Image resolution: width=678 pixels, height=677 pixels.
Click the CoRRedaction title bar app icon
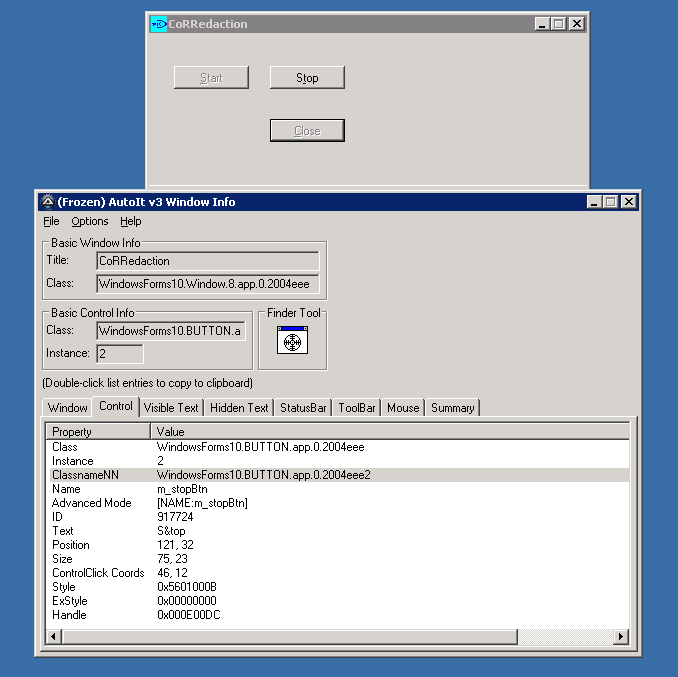point(158,24)
